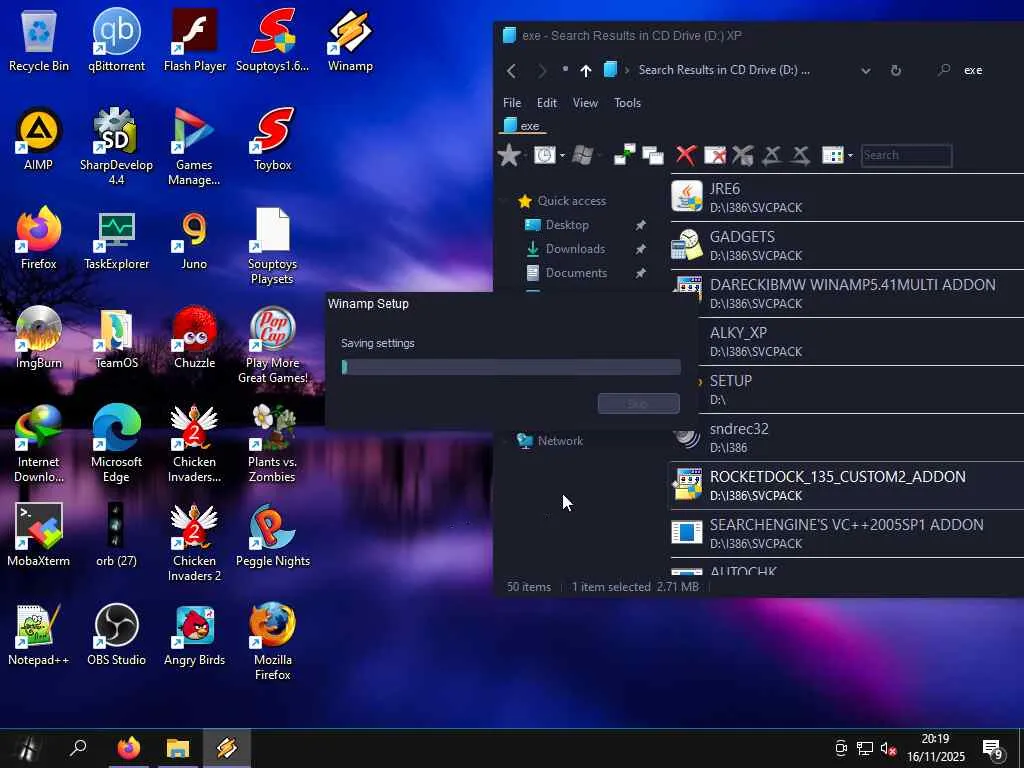
Task: Select the sndrec32 search result
Action: pyautogui.click(x=847, y=438)
